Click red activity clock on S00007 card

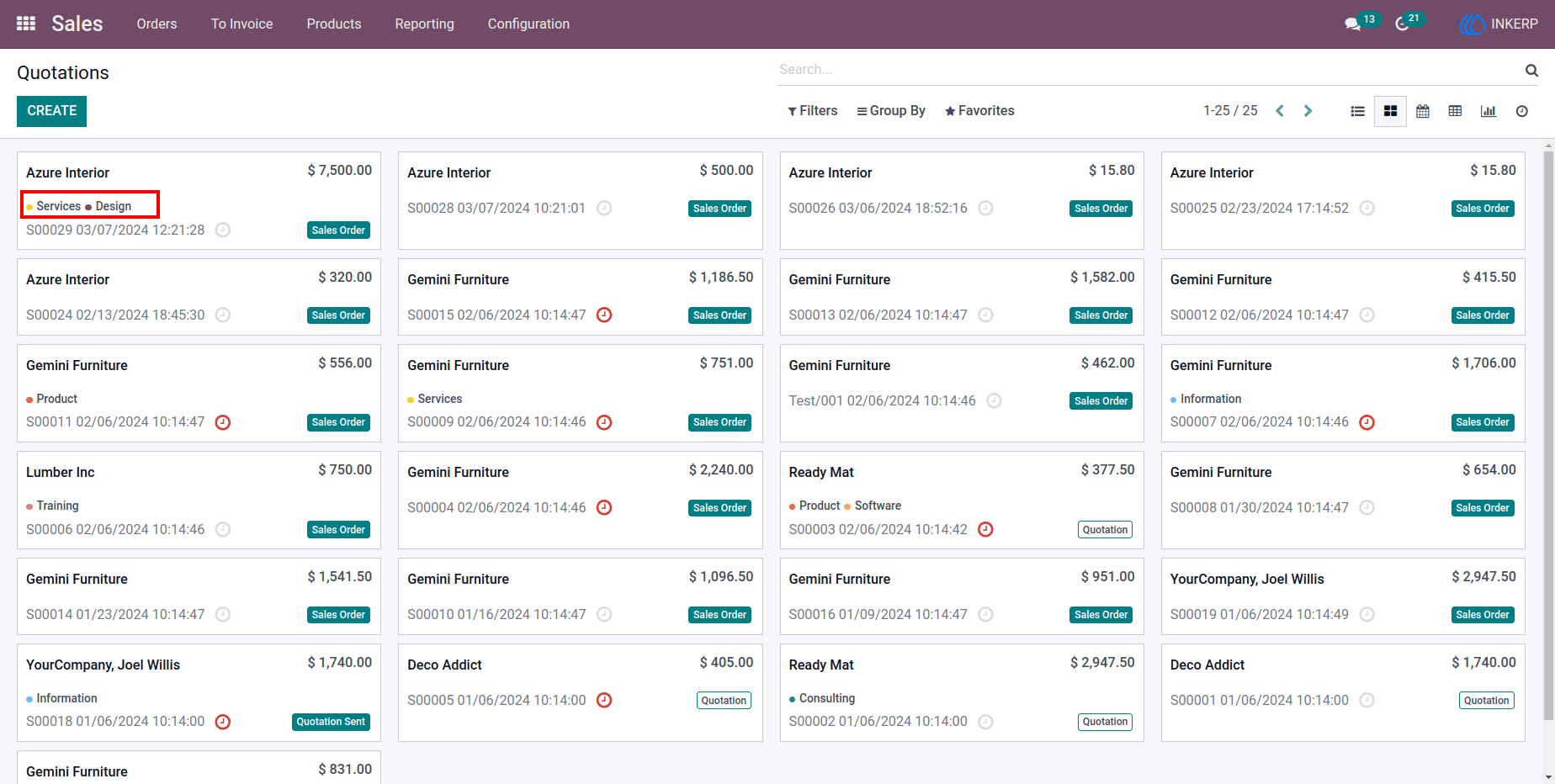[x=1367, y=422]
